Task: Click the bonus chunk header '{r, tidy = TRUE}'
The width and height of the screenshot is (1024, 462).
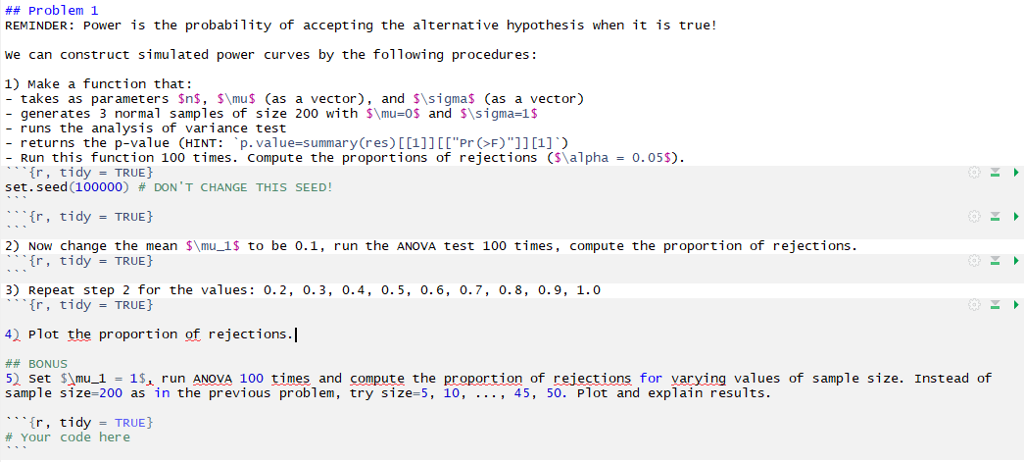Action: pyautogui.click(x=88, y=422)
